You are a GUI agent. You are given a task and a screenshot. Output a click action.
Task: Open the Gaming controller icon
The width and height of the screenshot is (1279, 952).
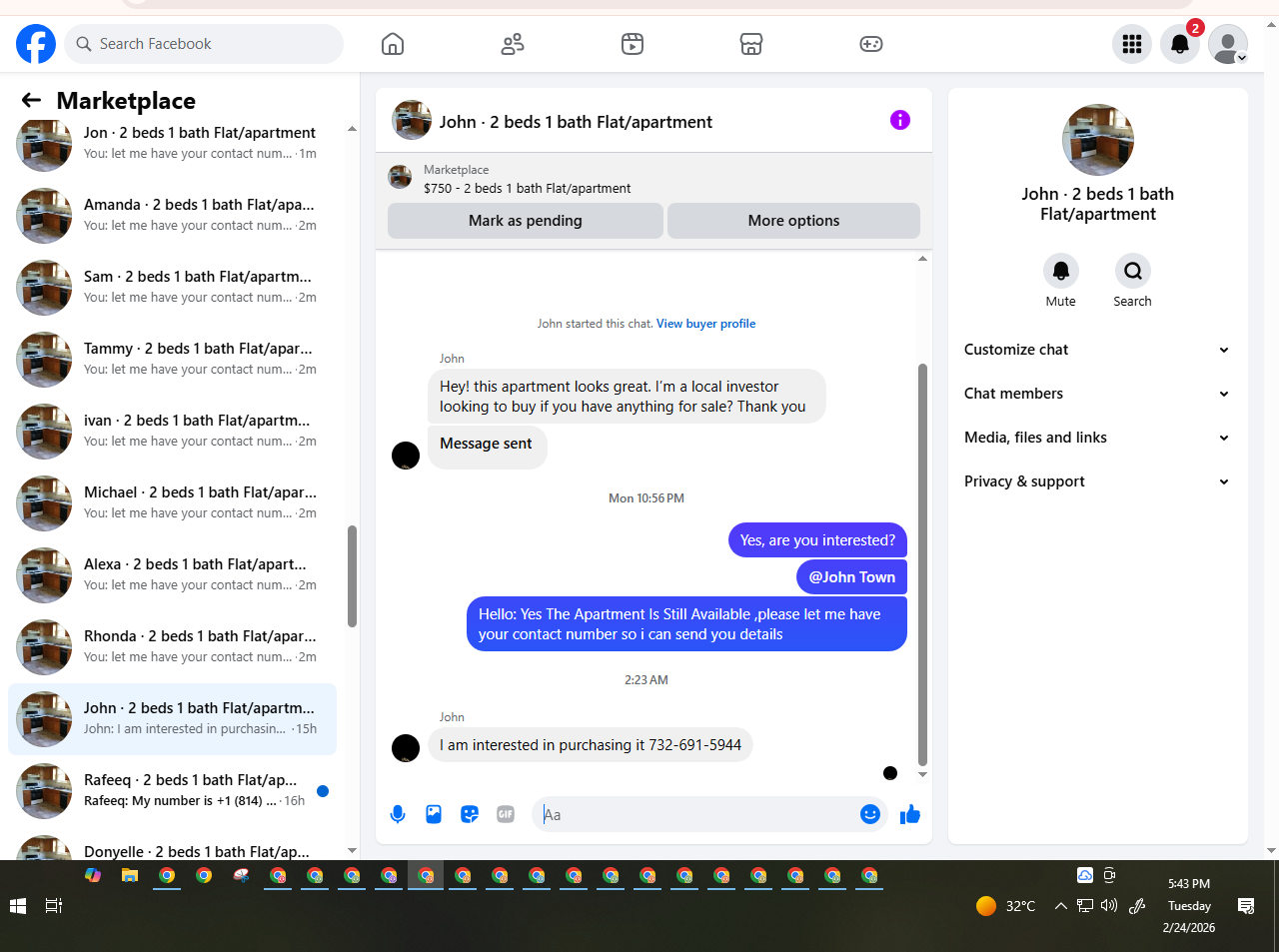click(x=871, y=44)
